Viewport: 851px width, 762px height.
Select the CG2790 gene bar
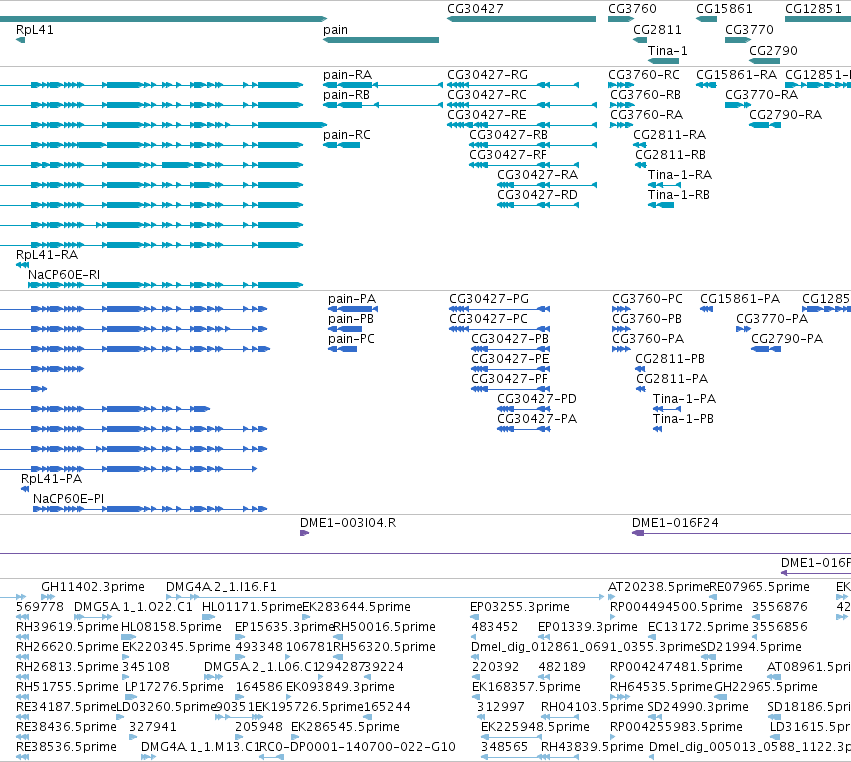[x=765, y=60]
